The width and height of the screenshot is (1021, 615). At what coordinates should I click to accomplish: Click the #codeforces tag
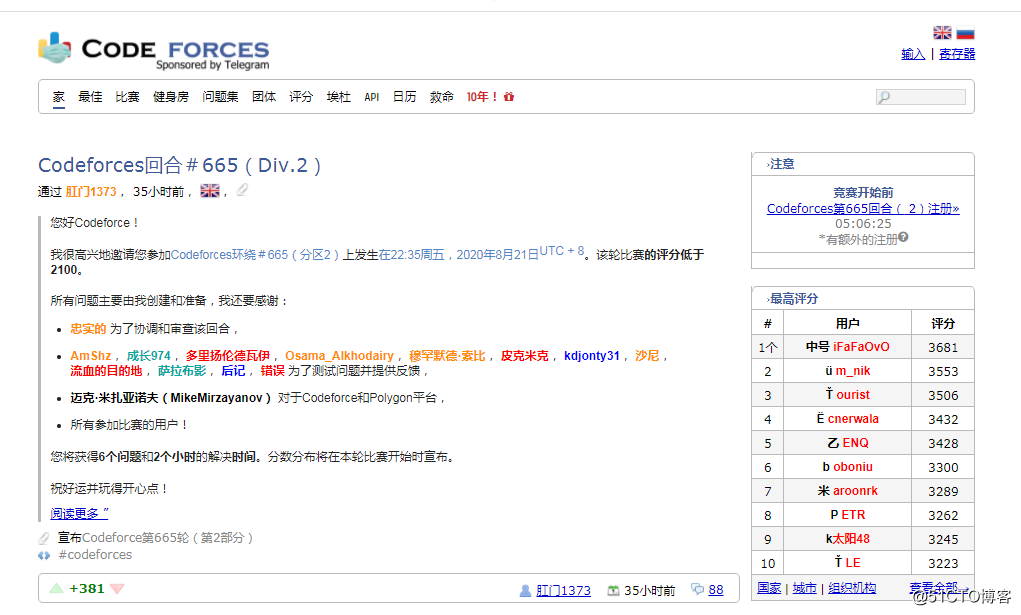(x=95, y=555)
